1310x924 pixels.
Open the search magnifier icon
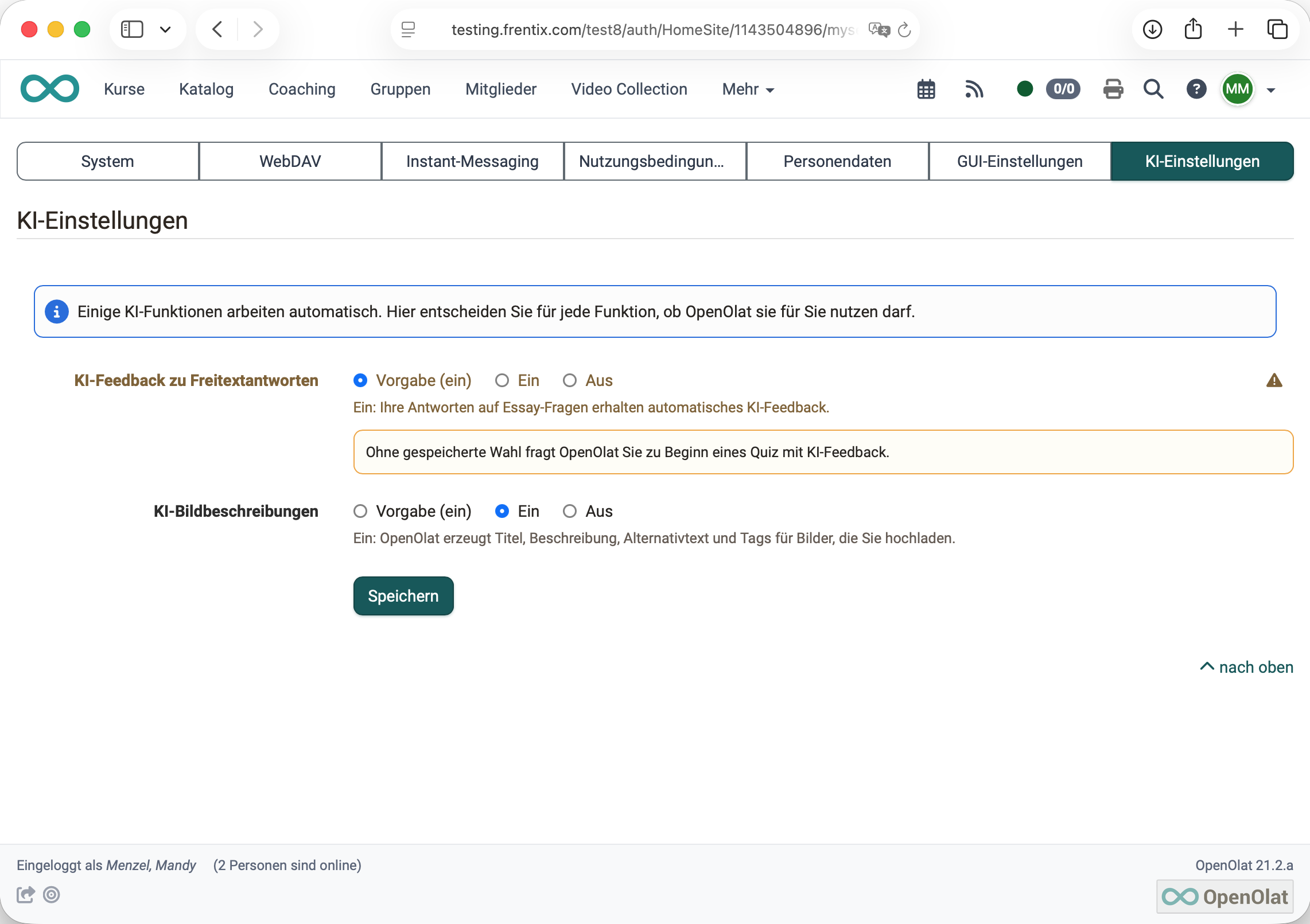(1153, 89)
